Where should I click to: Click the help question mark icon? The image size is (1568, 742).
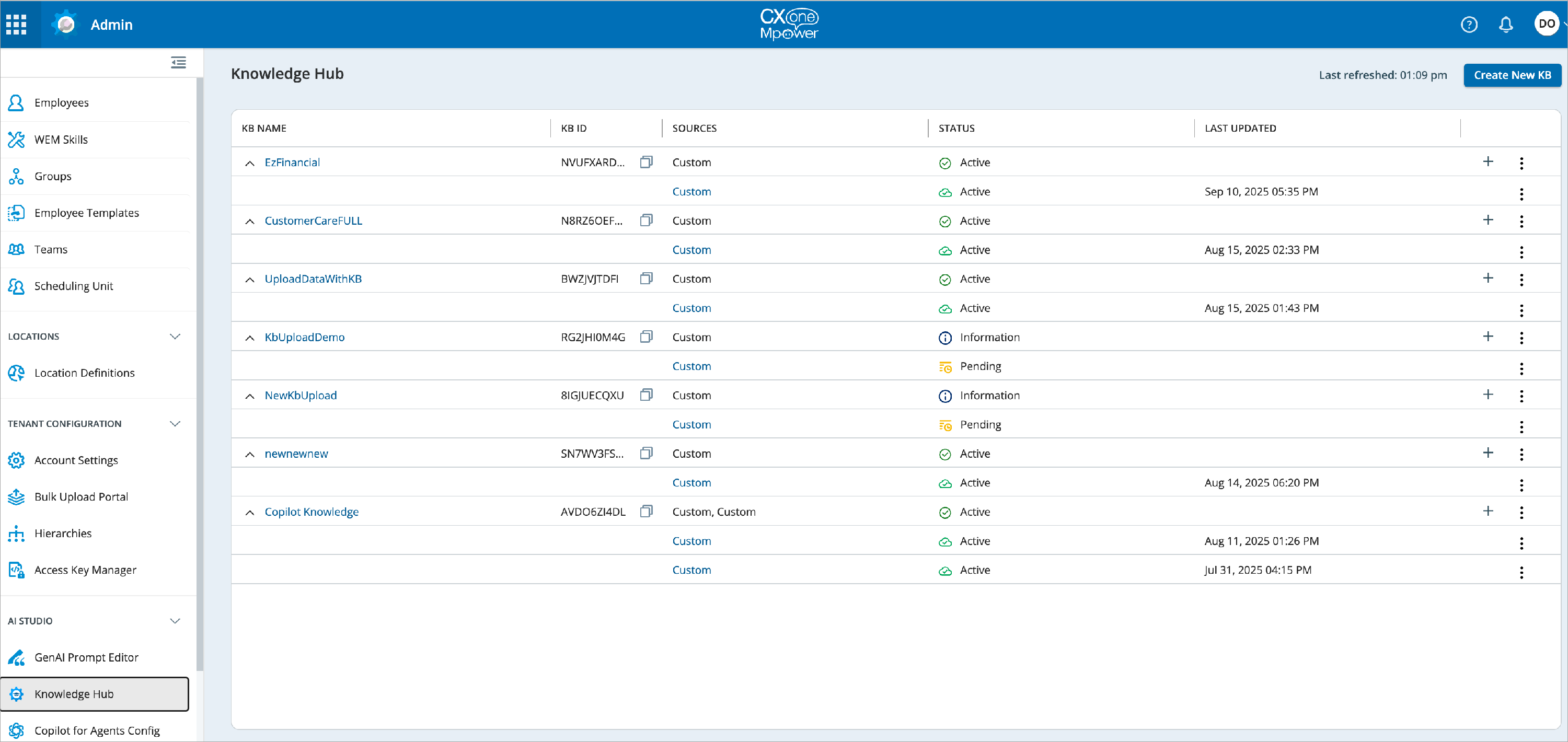[1469, 25]
